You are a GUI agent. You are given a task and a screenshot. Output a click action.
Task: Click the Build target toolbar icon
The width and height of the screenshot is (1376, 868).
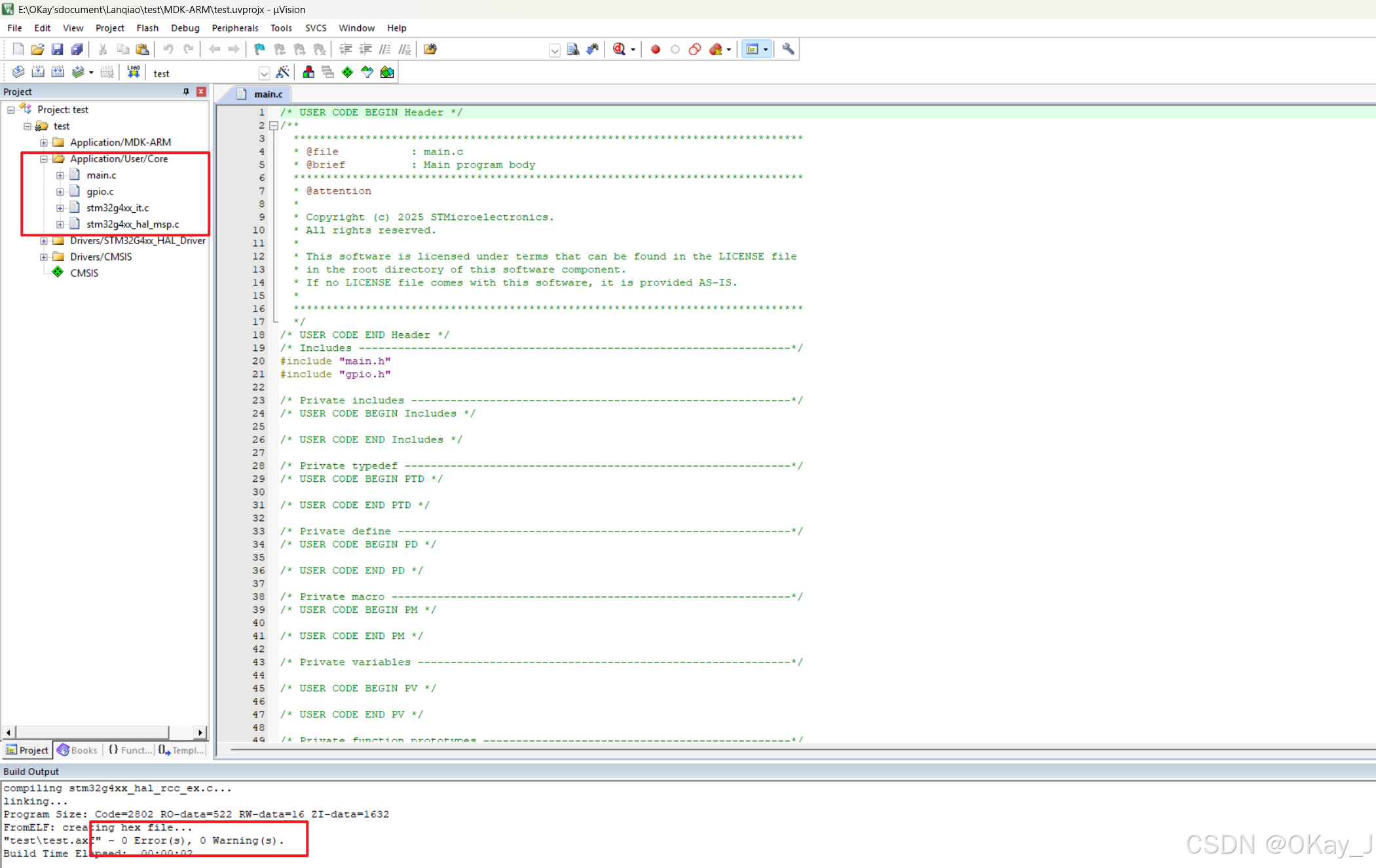[38, 72]
